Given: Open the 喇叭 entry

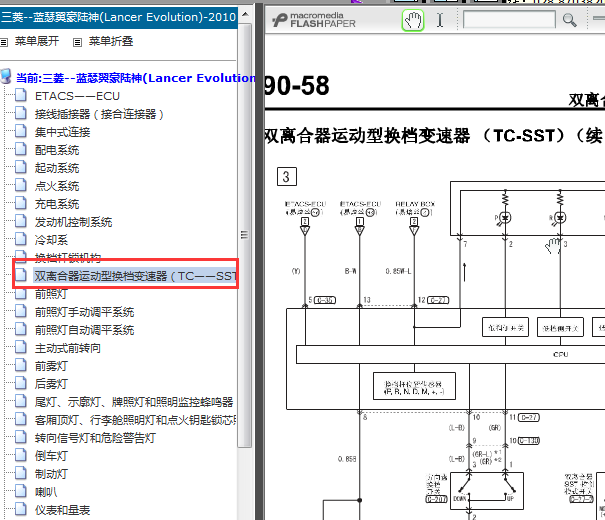Looking at the screenshot, I should coord(46,492).
